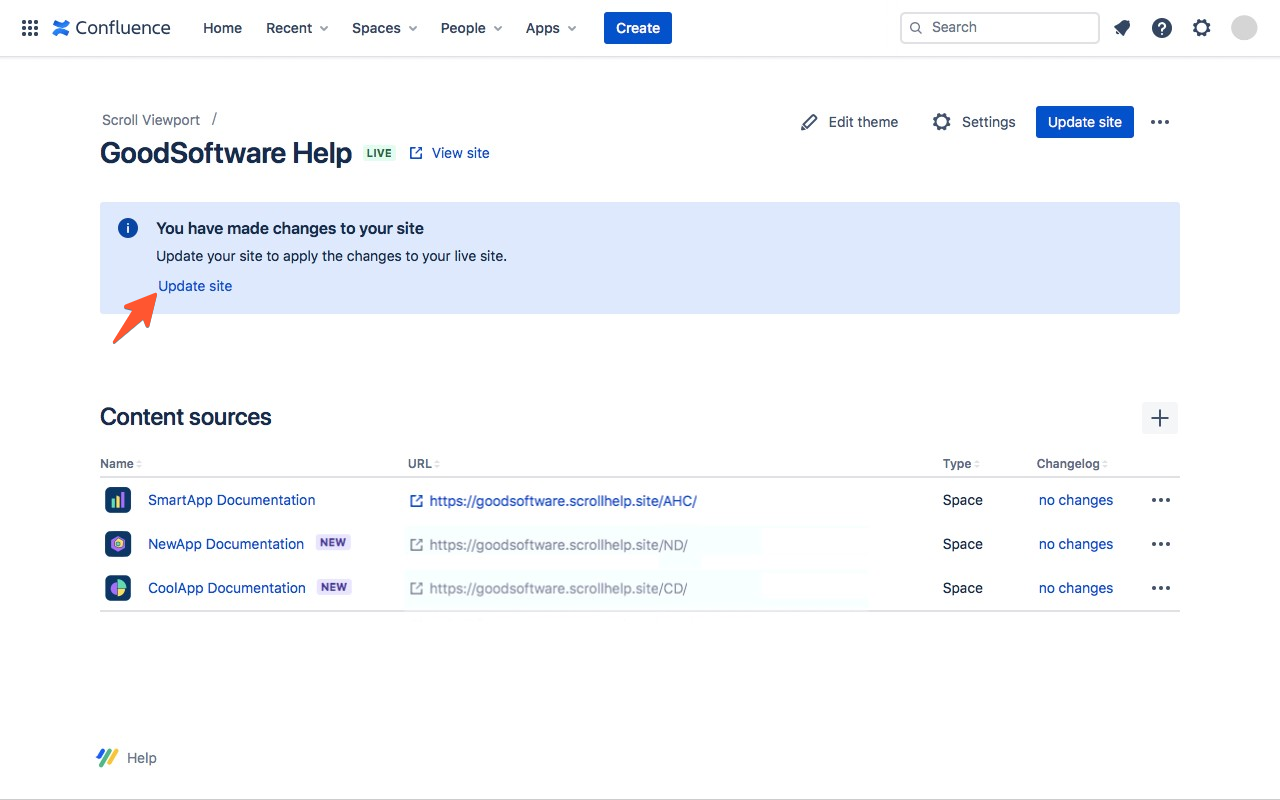
Task: Click in the Search field
Action: [x=1008, y=28]
